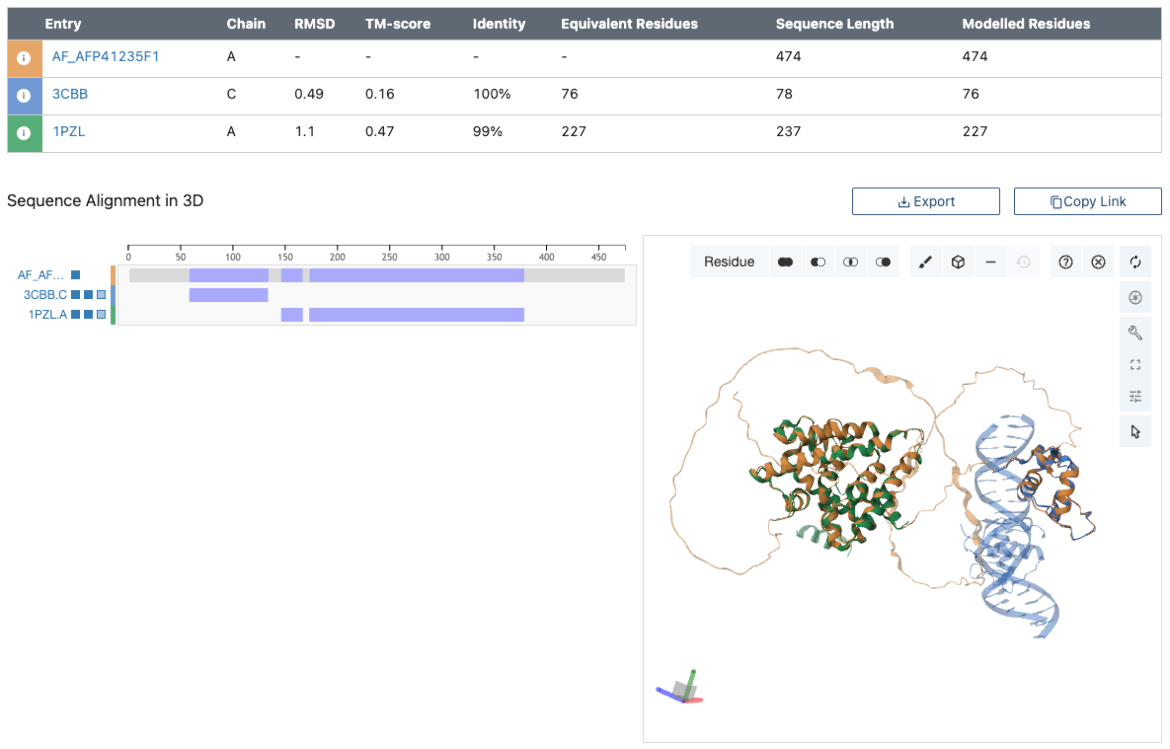Click the union selection icon after Residue
1170x749 pixels.
pos(785,262)
